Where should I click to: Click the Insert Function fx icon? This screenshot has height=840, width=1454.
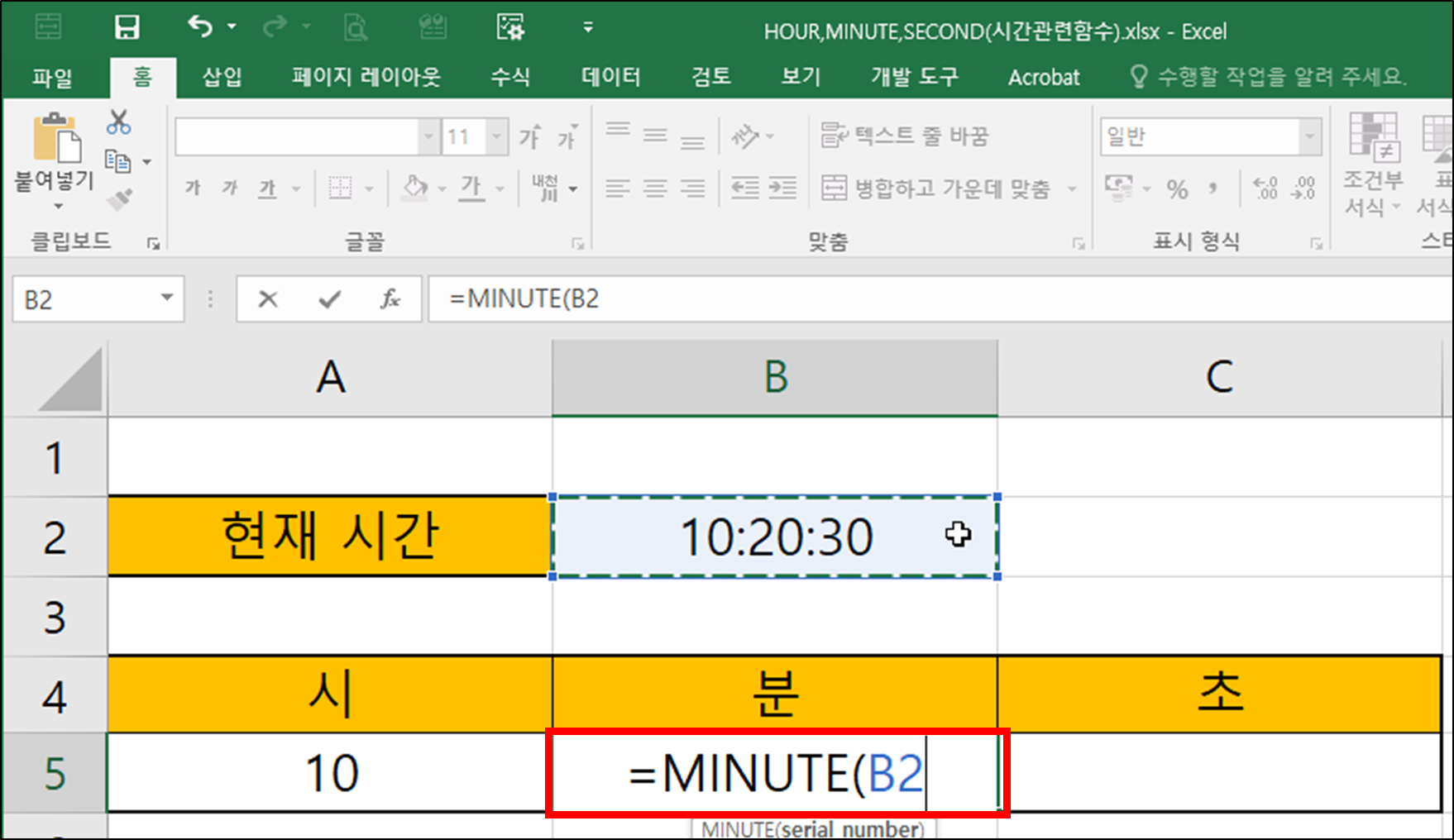[x=390, y=298]
